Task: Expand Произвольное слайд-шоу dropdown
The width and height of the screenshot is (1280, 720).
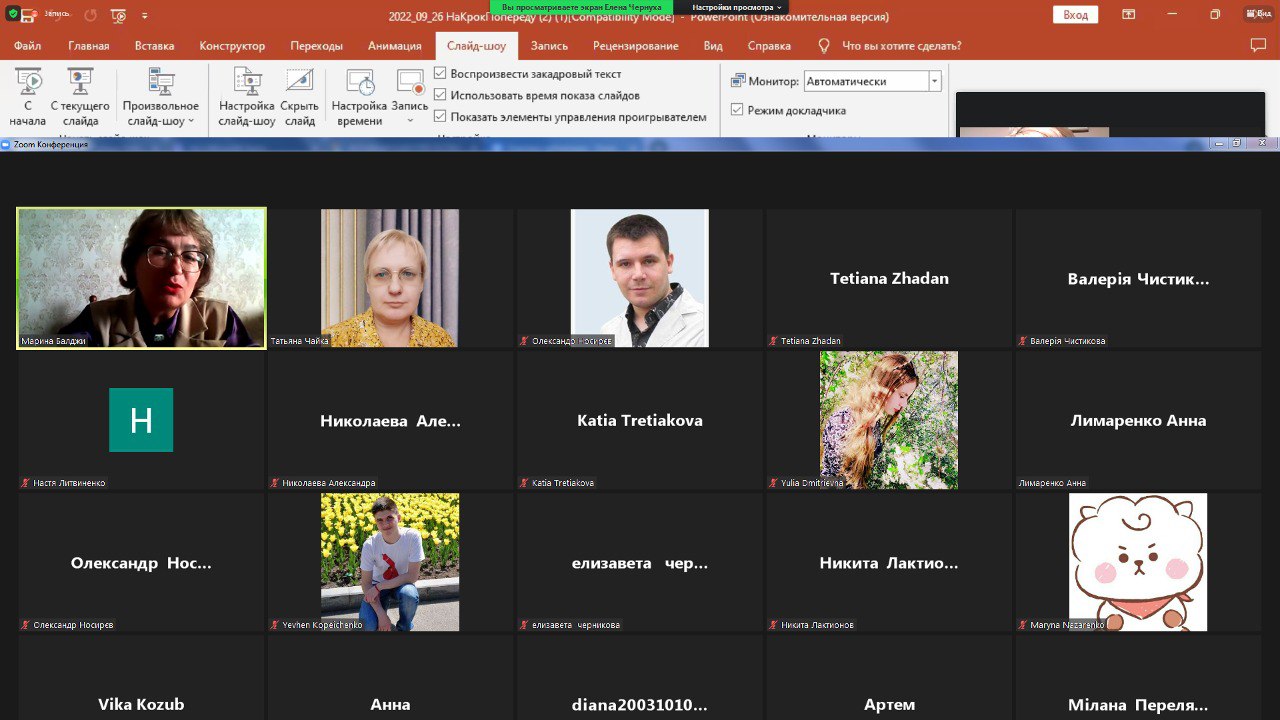Action: click(x=161, y=113)
